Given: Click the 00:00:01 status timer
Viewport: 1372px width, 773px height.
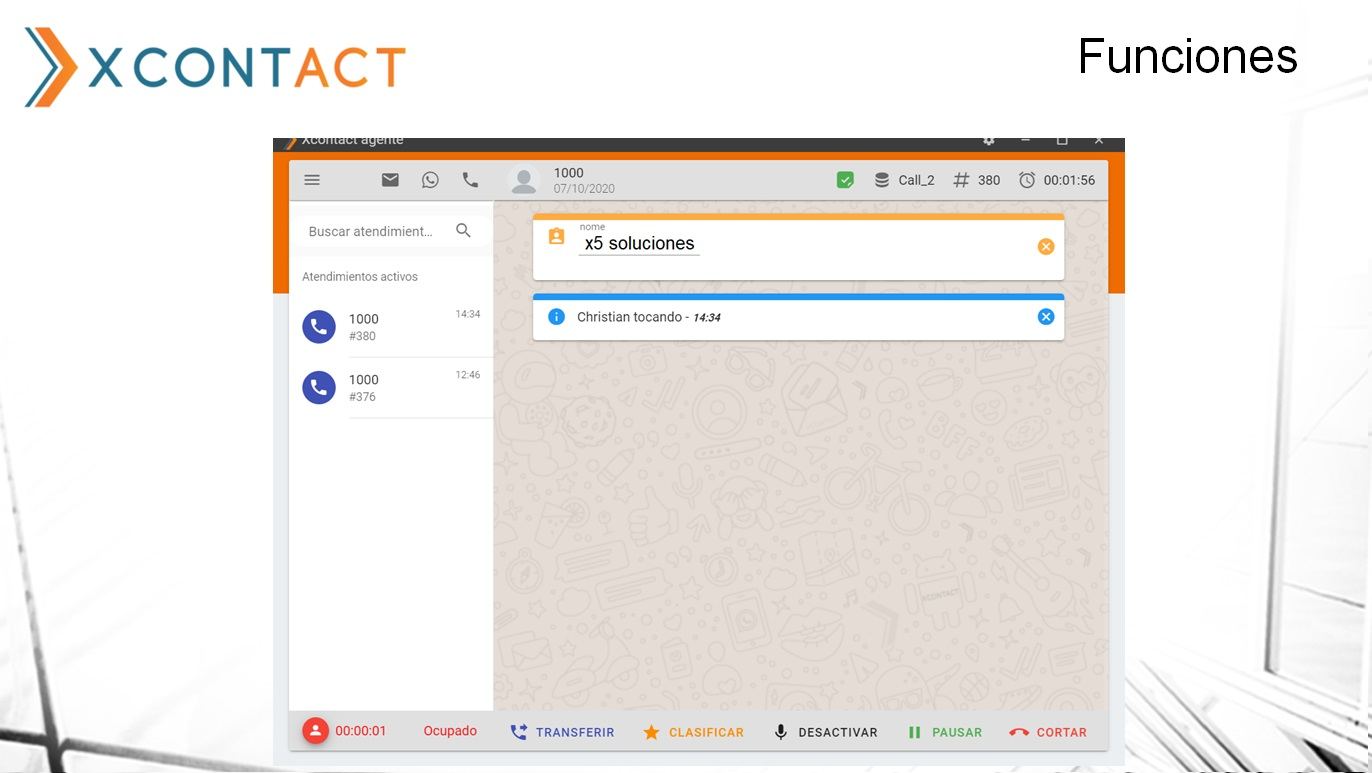Looking at the screenshot, I should coord(361,731).
